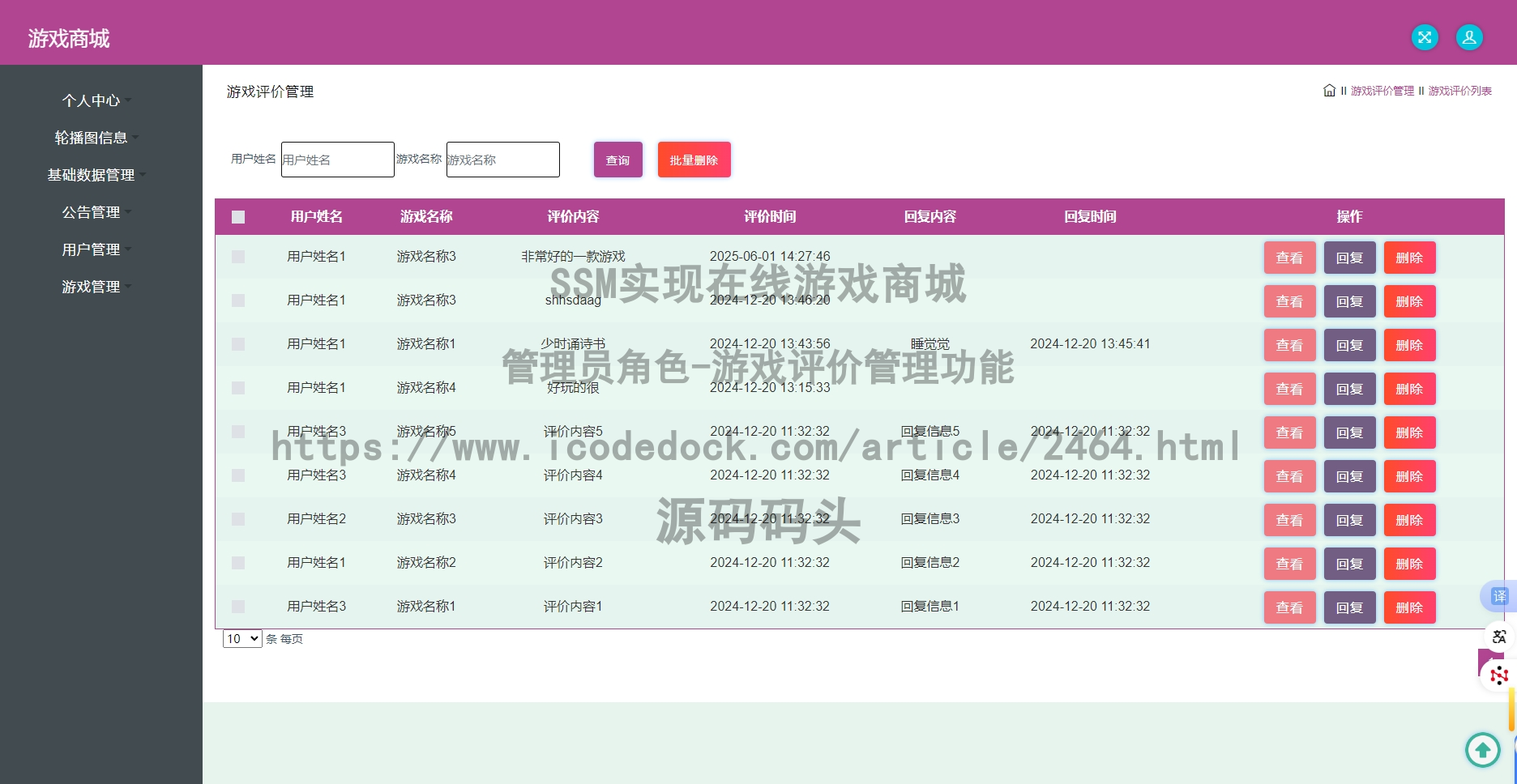Expand the 基础数据管理 sidebar menu
The height and width of the screenshot is (784, 1517).
(x=96, y=175)
